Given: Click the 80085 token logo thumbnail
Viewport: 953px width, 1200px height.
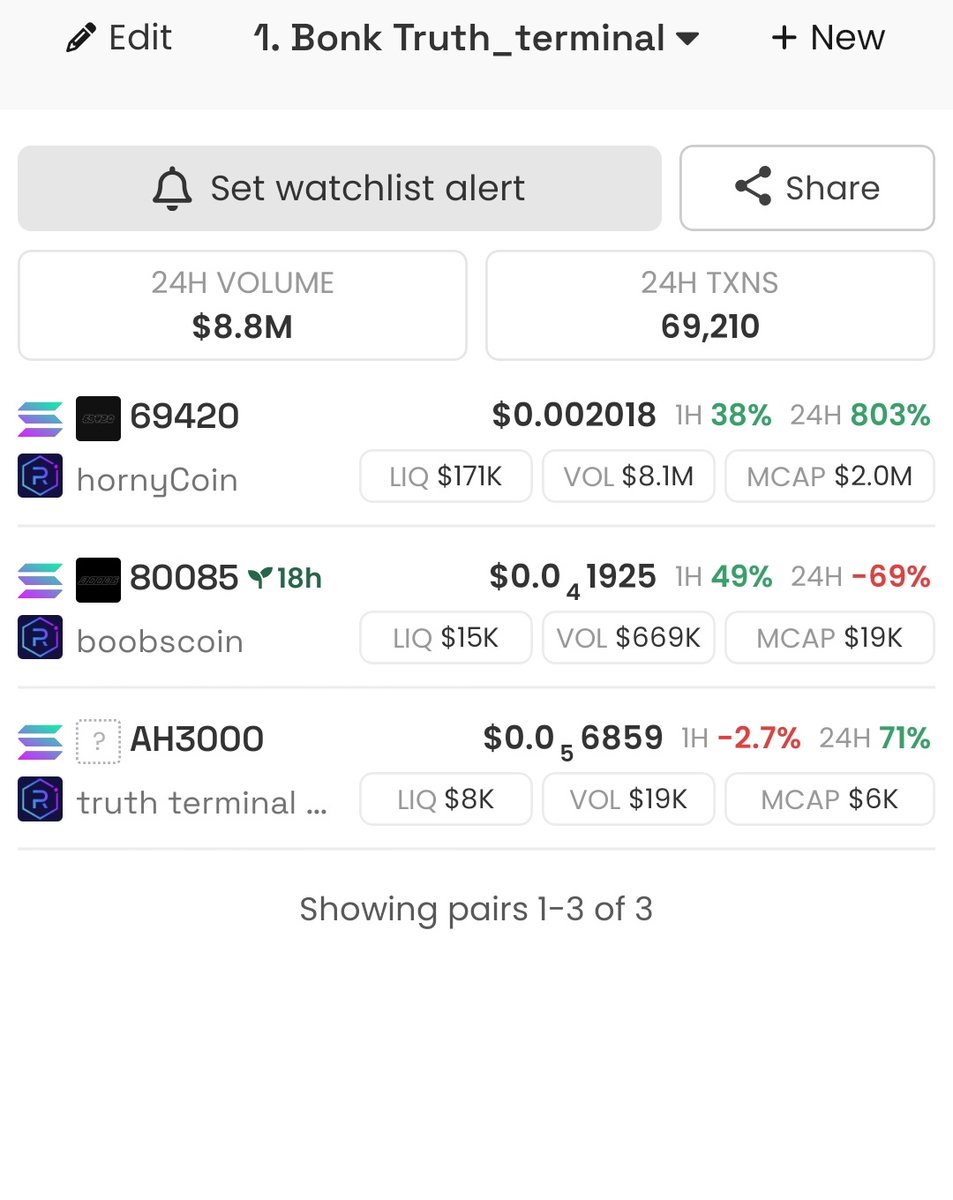Looking at the screenshot, I should pos(98,580).
